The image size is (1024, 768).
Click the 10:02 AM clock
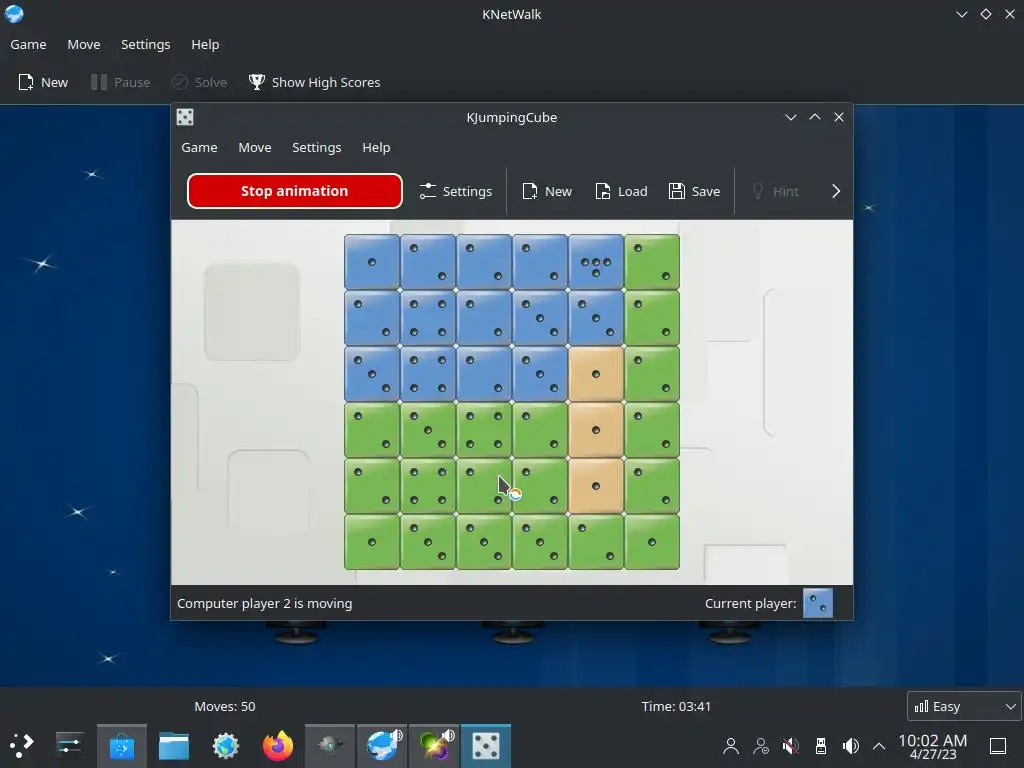coord(933,746)
